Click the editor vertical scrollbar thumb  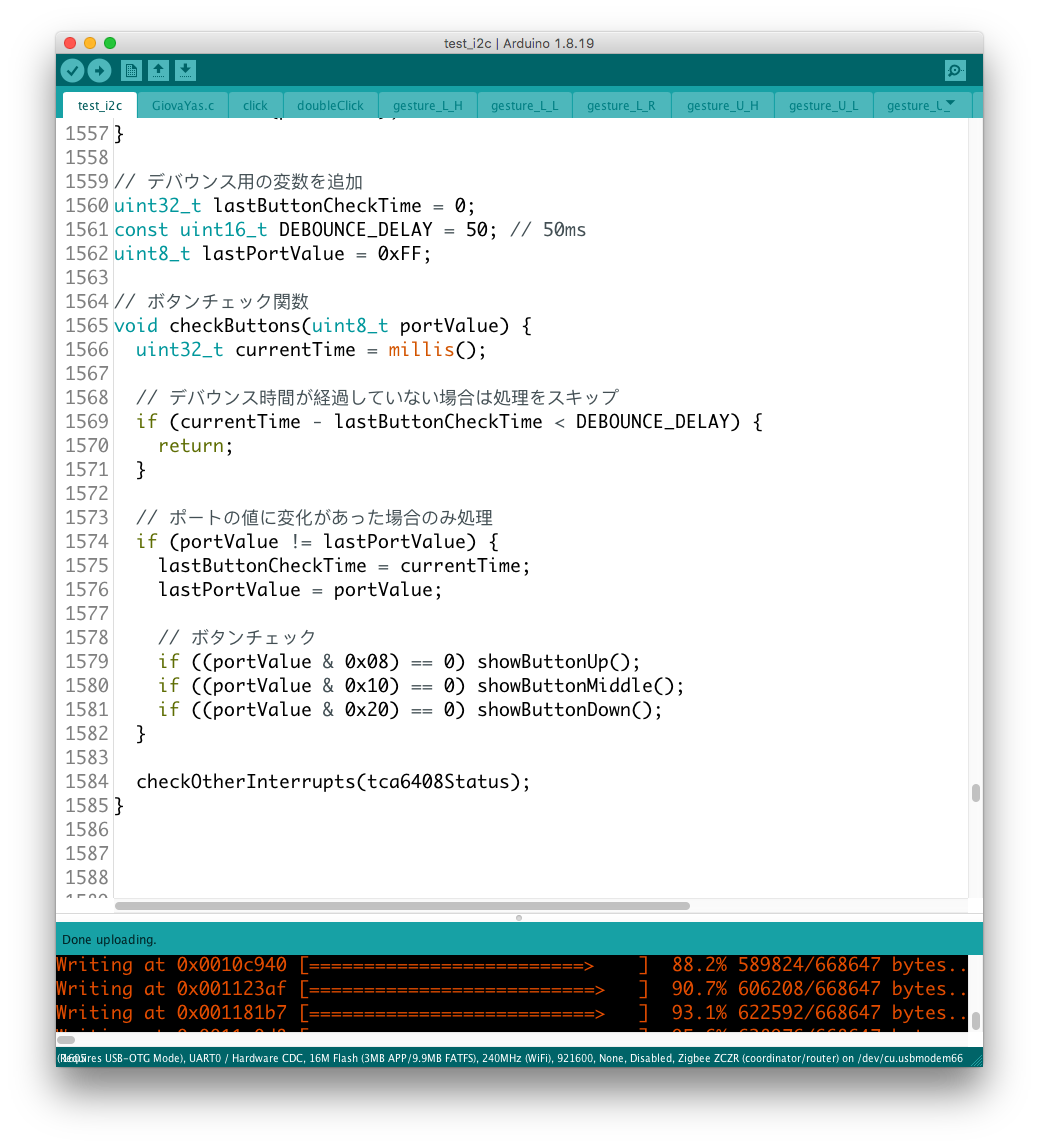[x=975, y=793]
